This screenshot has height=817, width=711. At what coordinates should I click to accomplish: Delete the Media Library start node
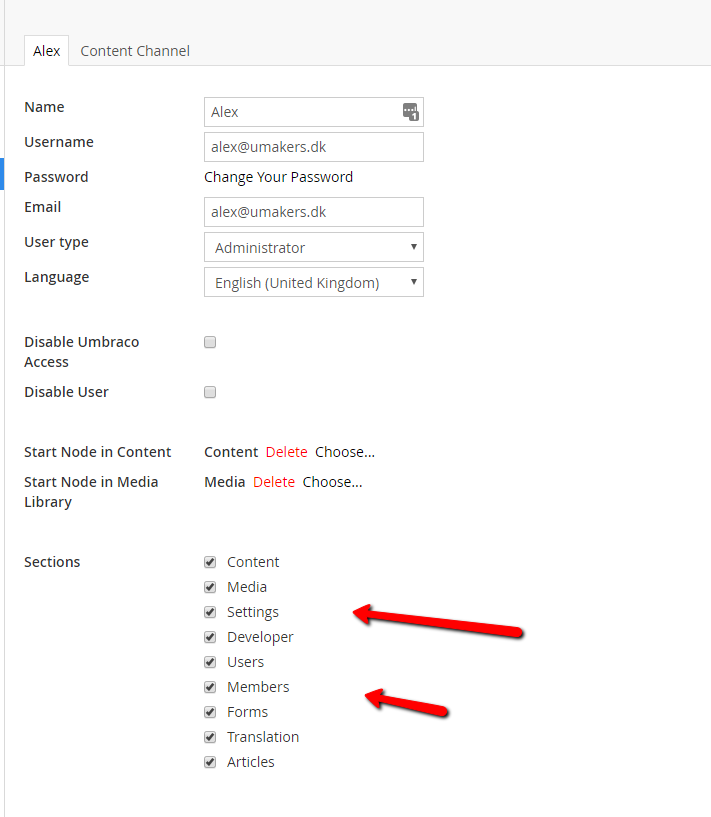click(x=274, y=482)
